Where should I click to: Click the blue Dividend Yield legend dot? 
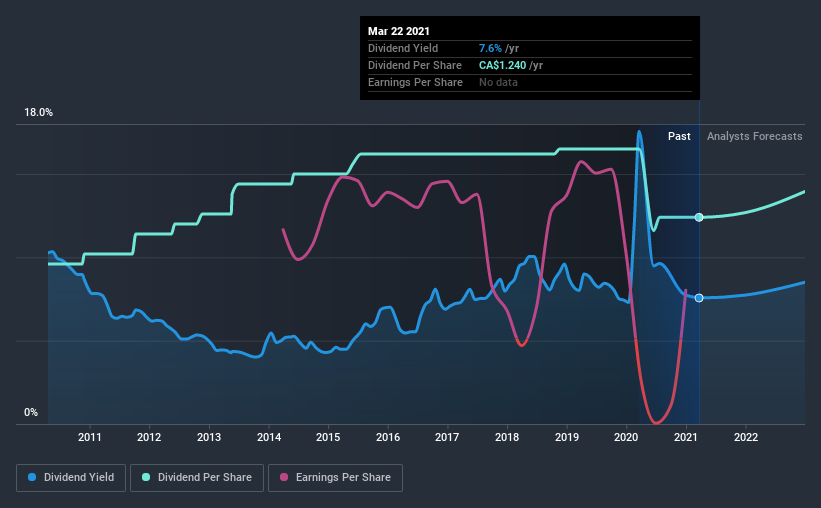click(32, 477)
